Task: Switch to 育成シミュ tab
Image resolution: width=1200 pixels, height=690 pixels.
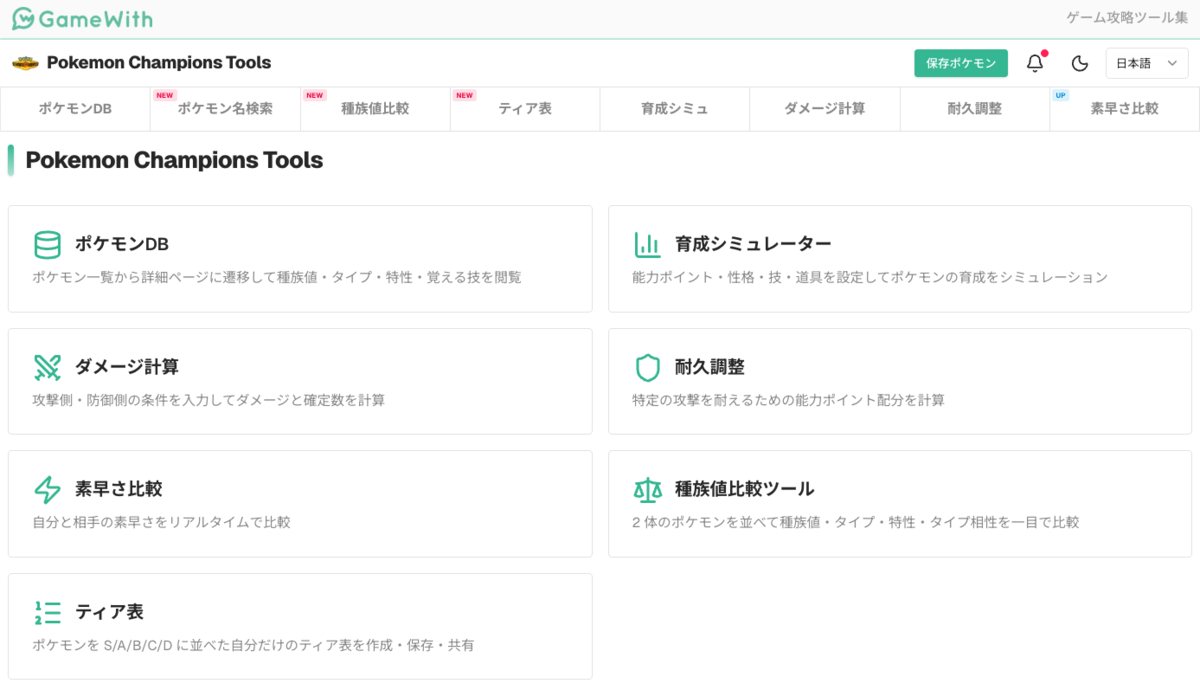Action: point(675,109)
